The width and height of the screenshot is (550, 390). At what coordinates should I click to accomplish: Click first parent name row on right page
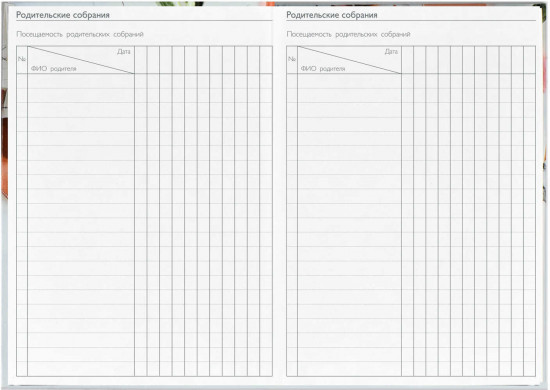[349, 81]
